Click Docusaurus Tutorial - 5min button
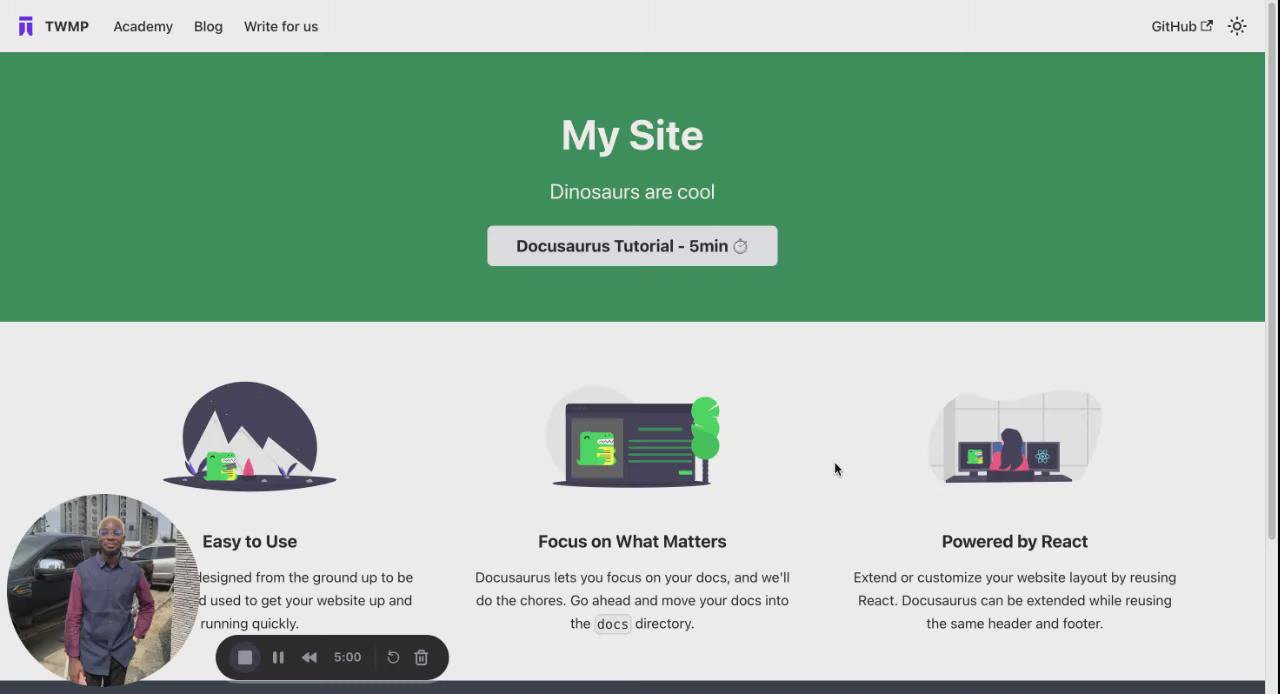The image size is (1280, 694). [x=632, y=246]
